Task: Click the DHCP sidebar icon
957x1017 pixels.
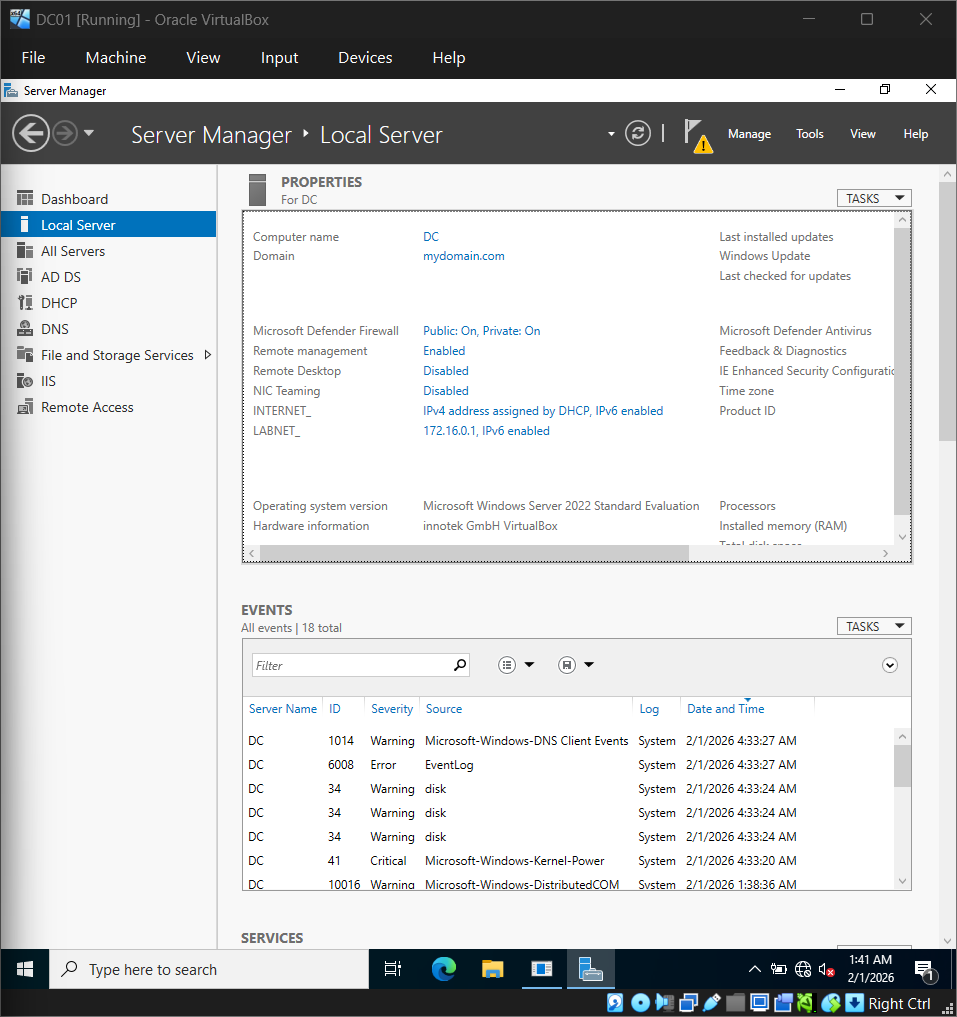Action: pyautogui.click(x=25, y=302)
